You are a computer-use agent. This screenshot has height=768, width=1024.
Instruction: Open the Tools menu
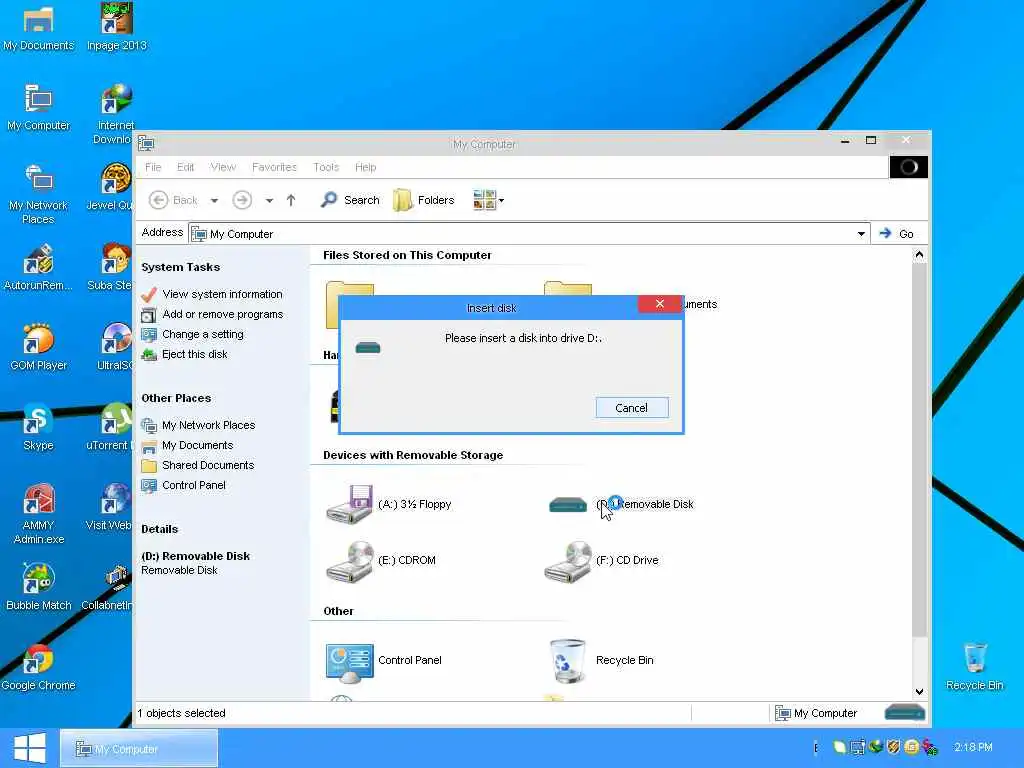[x=326, y=167]
